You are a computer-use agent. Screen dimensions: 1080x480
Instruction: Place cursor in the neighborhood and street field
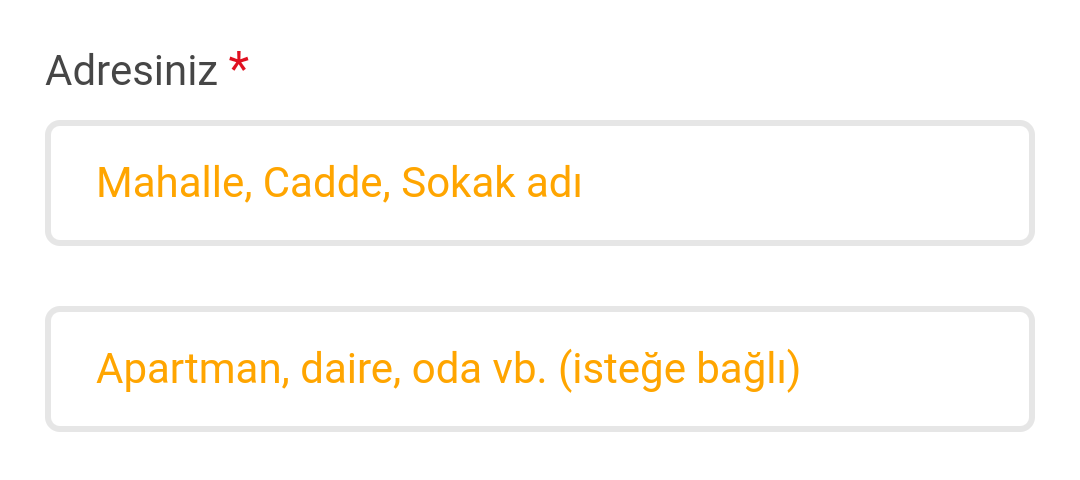coord(540,183)
